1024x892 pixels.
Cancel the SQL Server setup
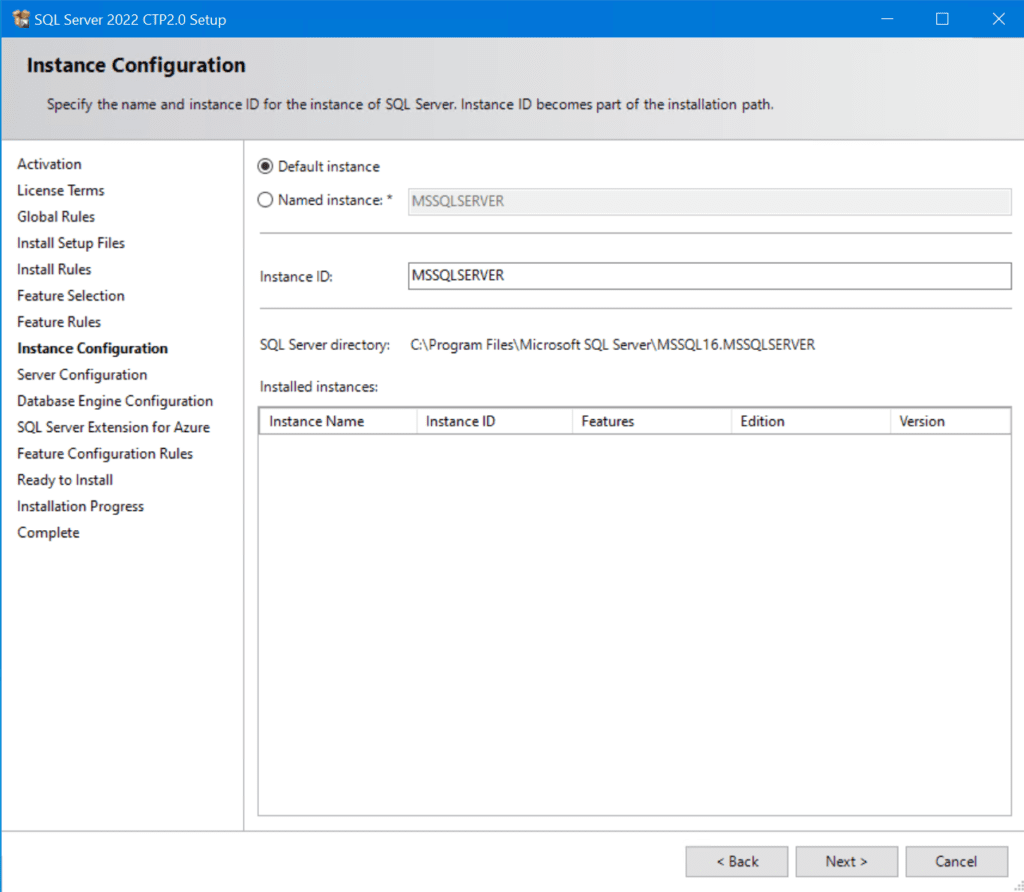point(956,861)
